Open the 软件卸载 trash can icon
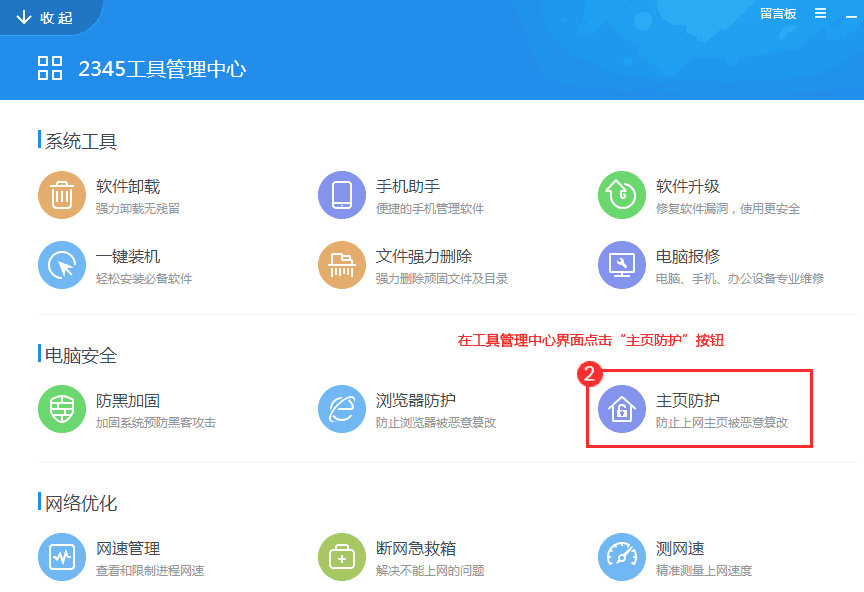864x592 pixels. tap(62, 195)
